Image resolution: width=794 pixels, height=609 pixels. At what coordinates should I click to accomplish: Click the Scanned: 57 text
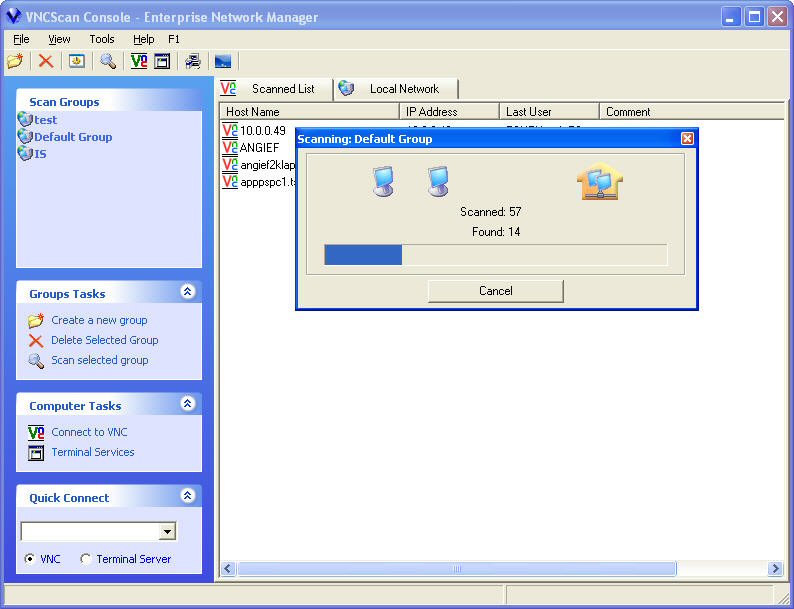point(491,212)
